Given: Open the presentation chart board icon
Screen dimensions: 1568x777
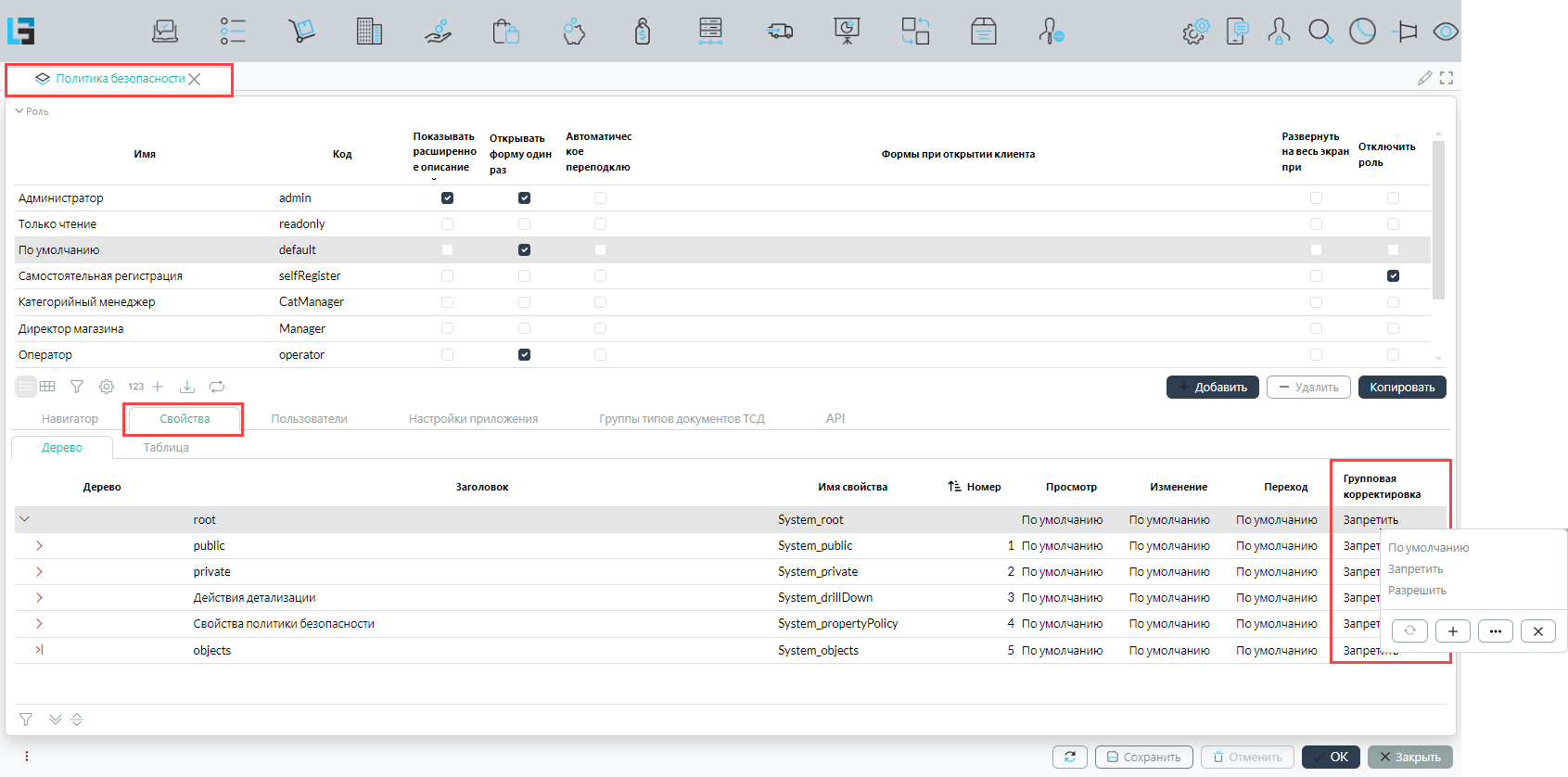Looking at the screenshot, I should click(847, 32).
